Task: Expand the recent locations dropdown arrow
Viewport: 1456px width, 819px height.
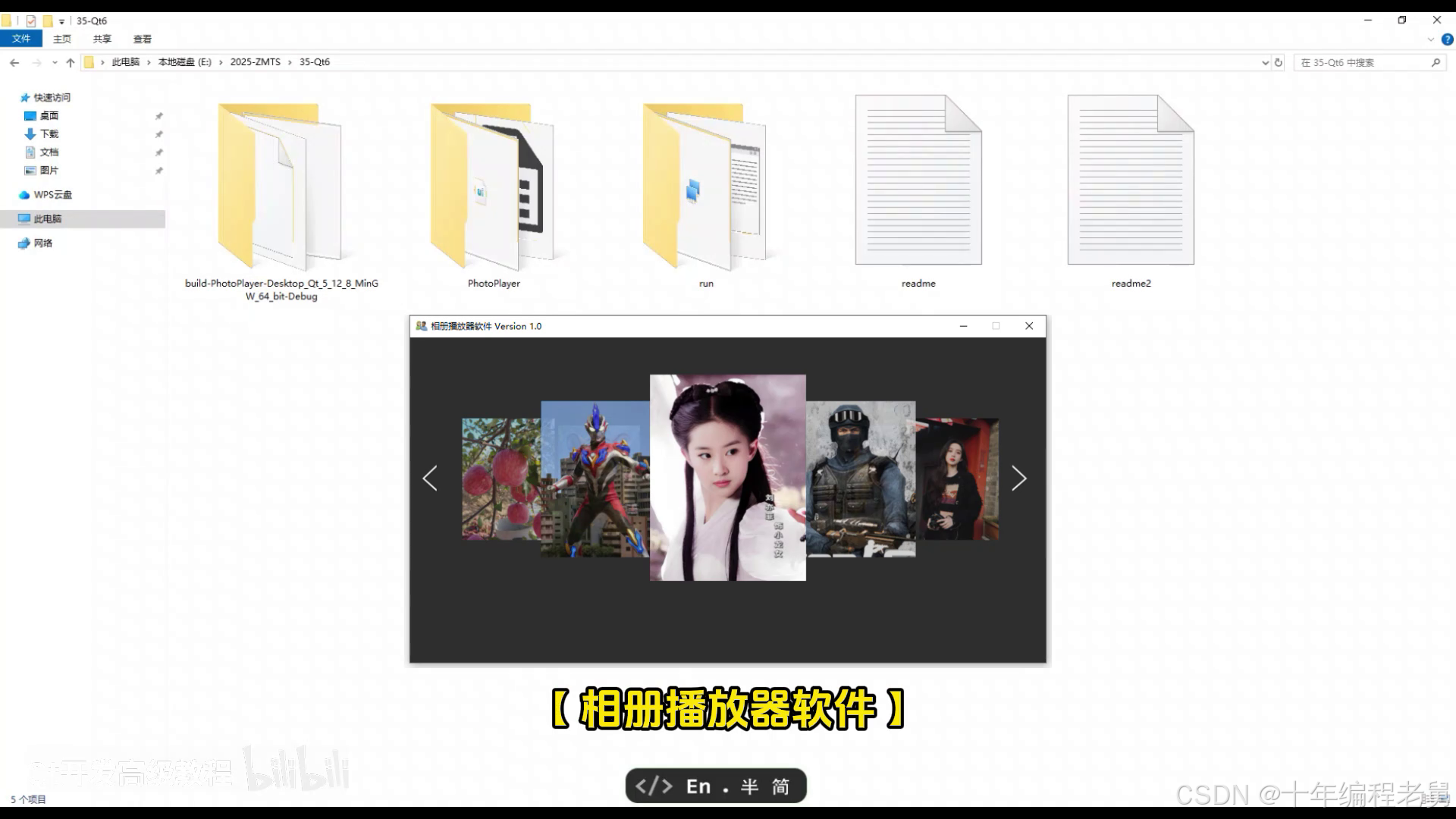Action: pyautogui.click(x=55, y=62)
